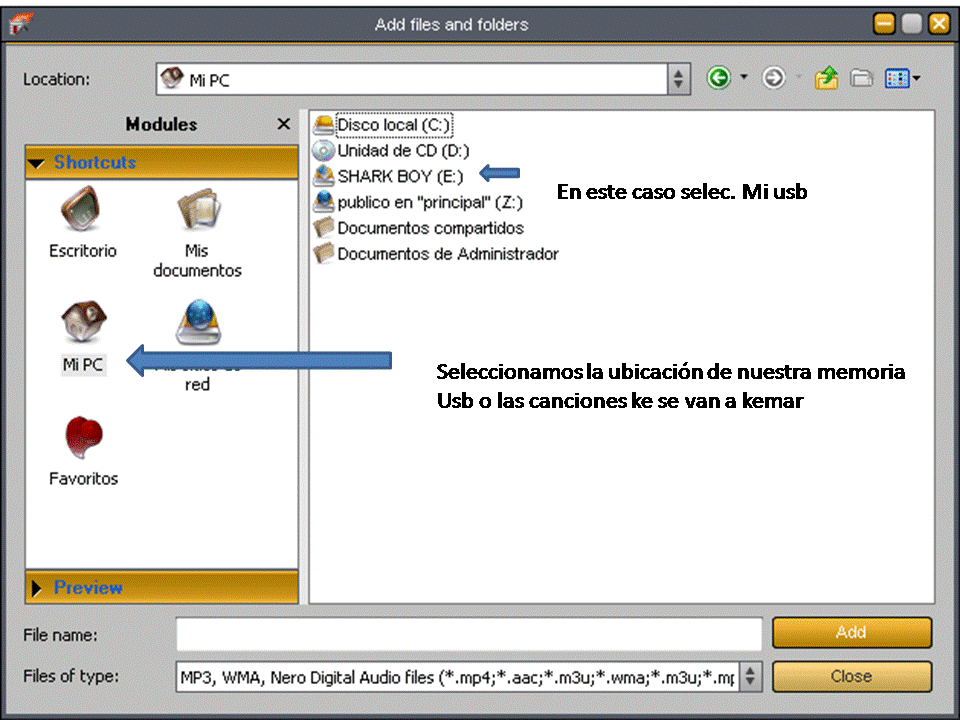Screen dimensions: 960x720
Task: Click the Nero application icon in title bar
Action: [x=21, y=24]
